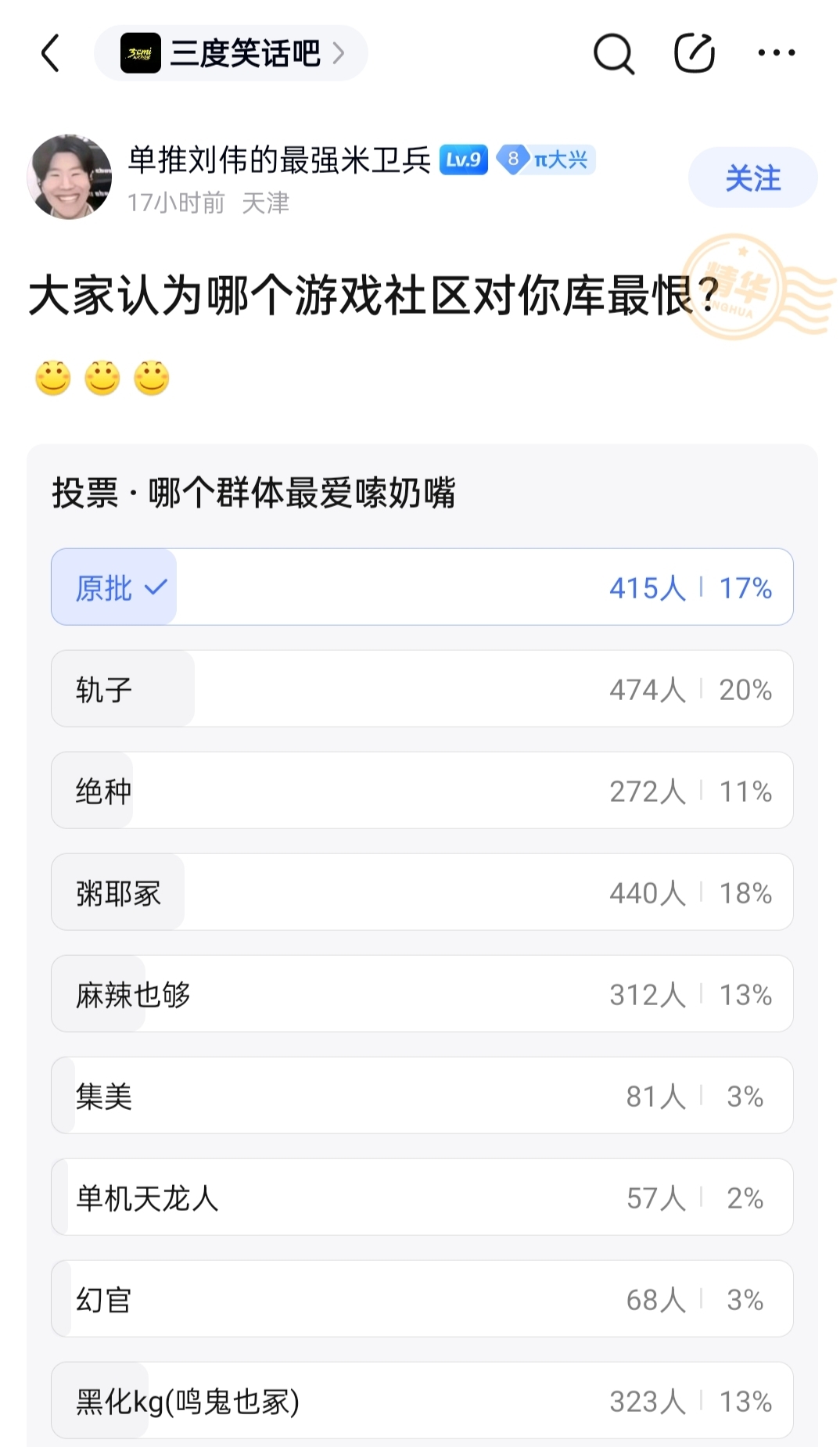Choose the 麻辣也够 poll option
Screen dimensions: 840x1447
pyautogui.click(x=422, y=993)
